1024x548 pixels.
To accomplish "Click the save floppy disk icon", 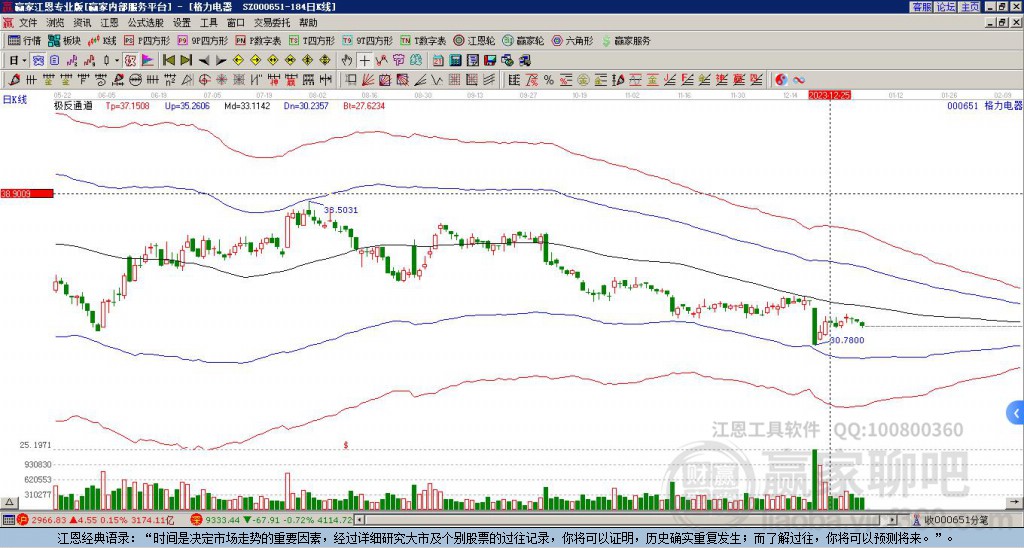I will (490, 60).
